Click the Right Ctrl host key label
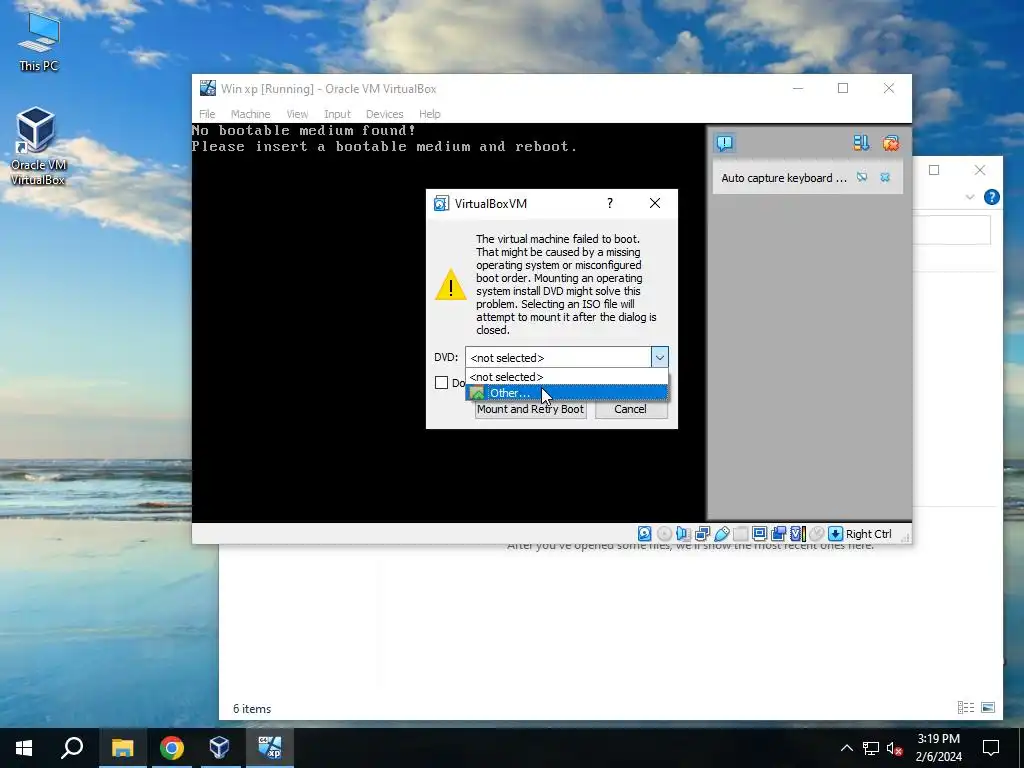Image resolution: width=1024 pixels, height=768 pixels. tap(869, 534)
